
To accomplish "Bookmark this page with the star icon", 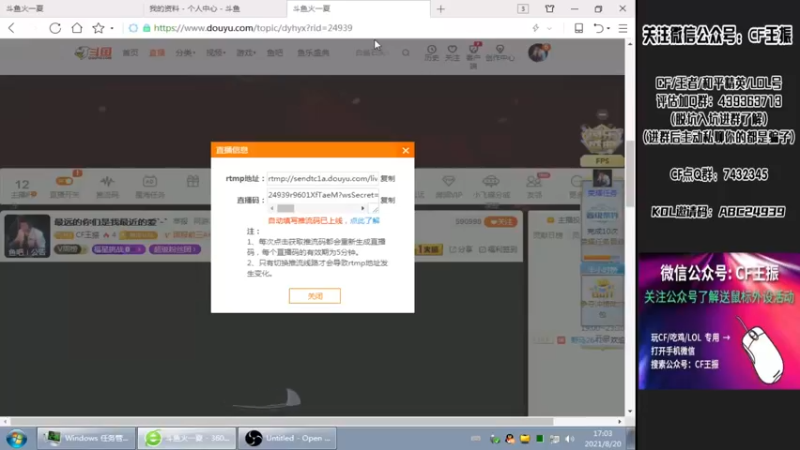I will point(98,28).
